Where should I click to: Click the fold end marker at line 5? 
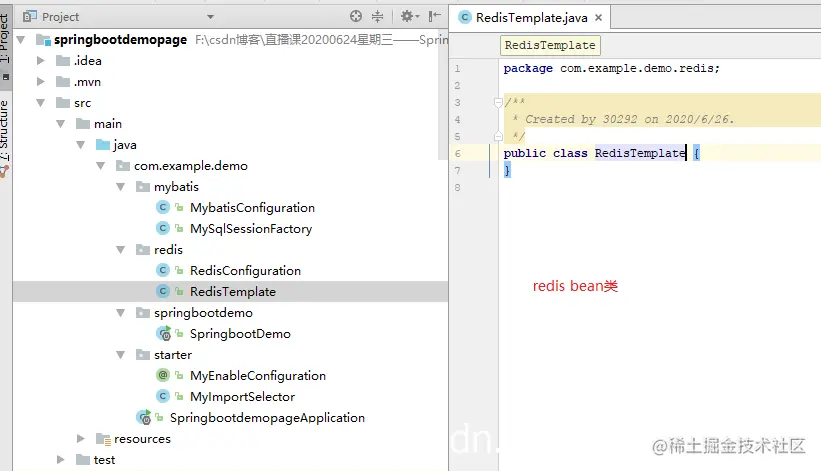coord(498,137)
